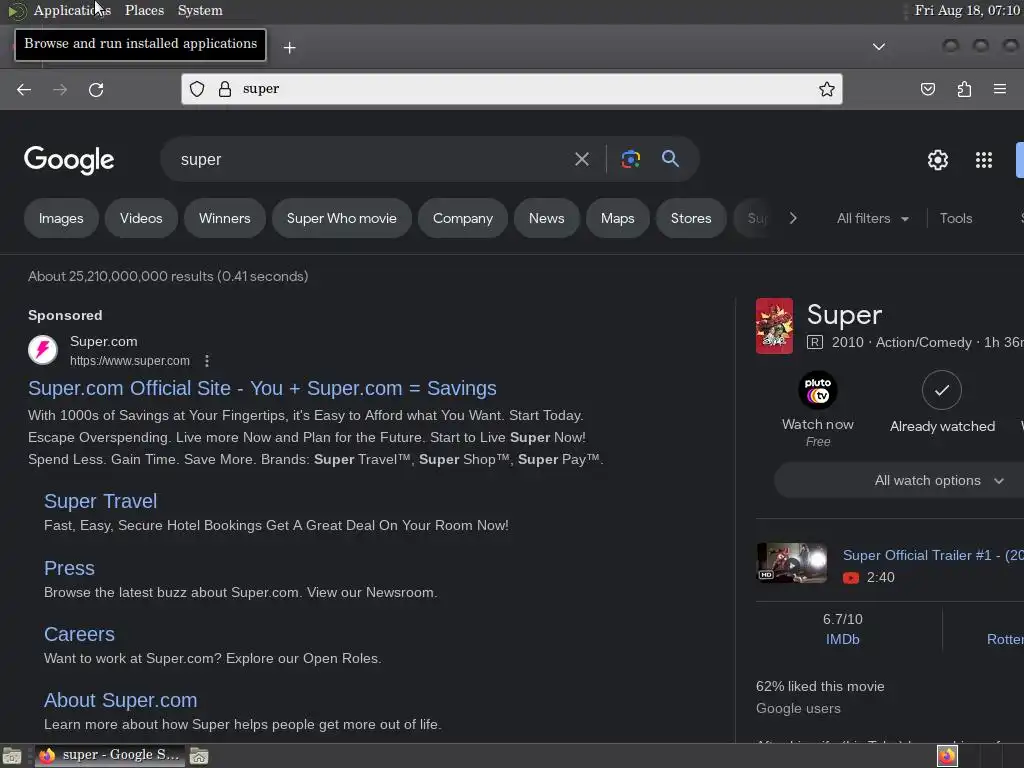Click the Super movie poster thumbnail
Viewport: 1024px width, 768px height.
tap(775, 326)
